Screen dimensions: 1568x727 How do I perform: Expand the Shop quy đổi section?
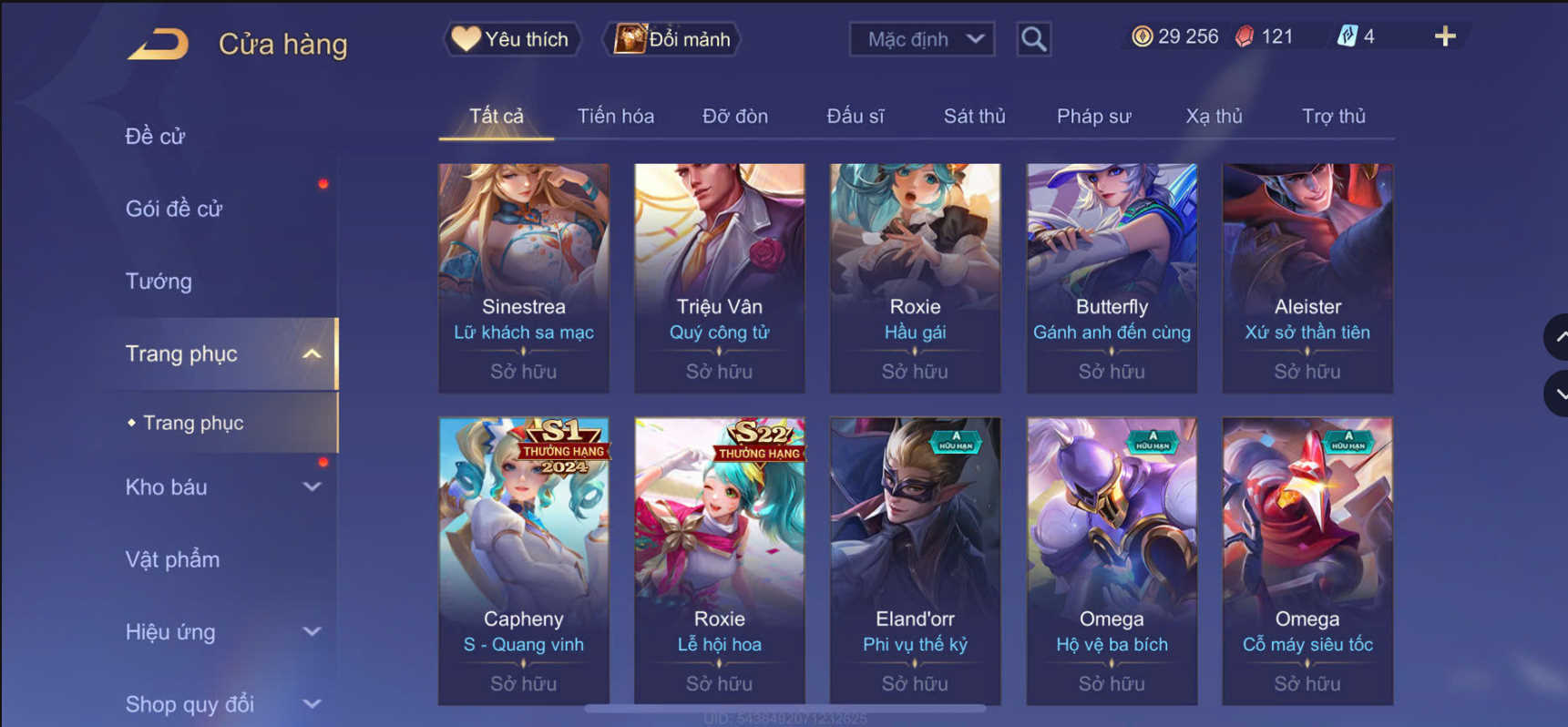(x=312, y=704)
